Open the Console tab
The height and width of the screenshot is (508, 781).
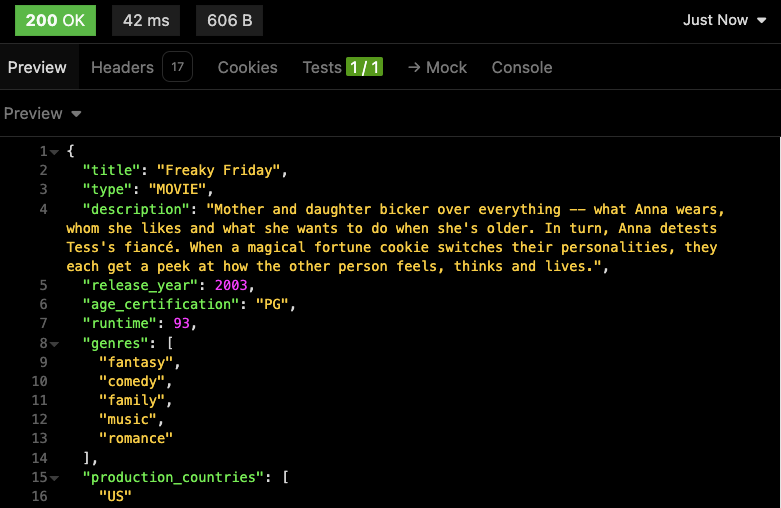[x=522, y=67]
